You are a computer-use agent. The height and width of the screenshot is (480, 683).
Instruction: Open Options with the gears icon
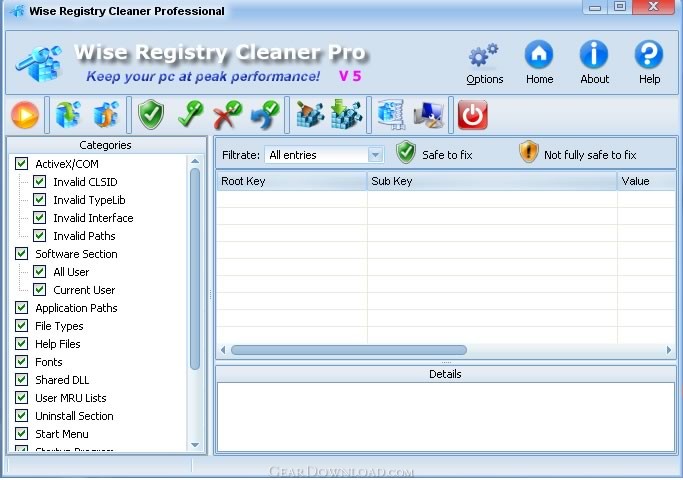(483, 55)
